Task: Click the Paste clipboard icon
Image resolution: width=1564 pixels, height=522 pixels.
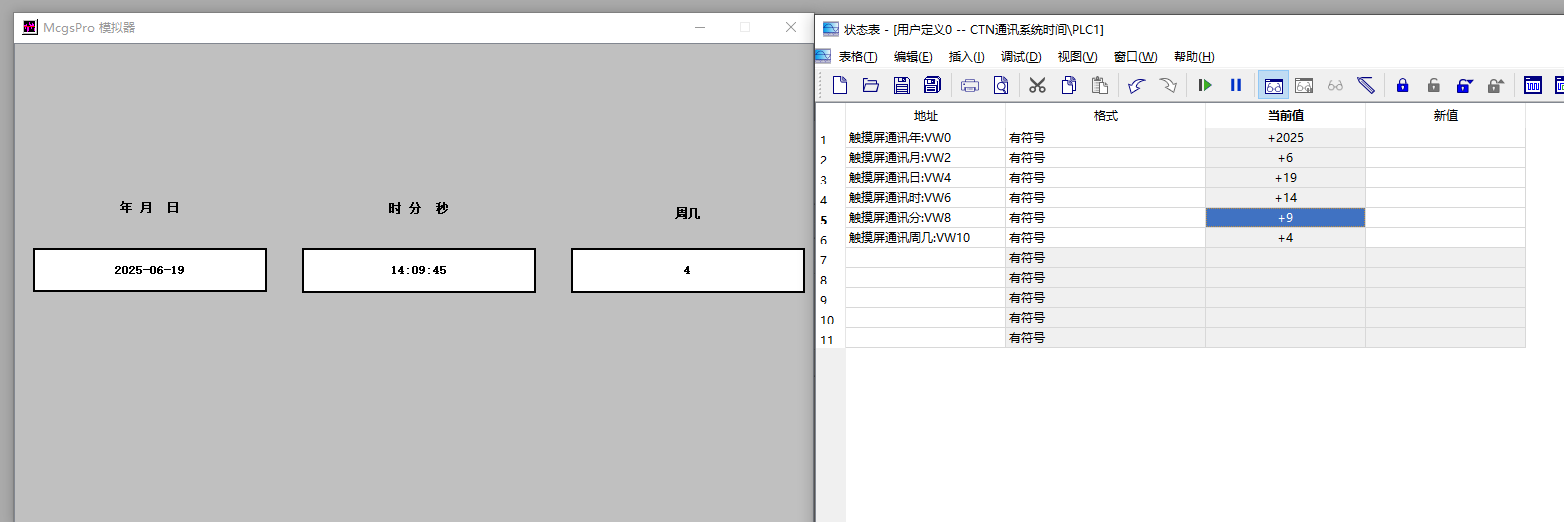Action: pos(1099,86)
